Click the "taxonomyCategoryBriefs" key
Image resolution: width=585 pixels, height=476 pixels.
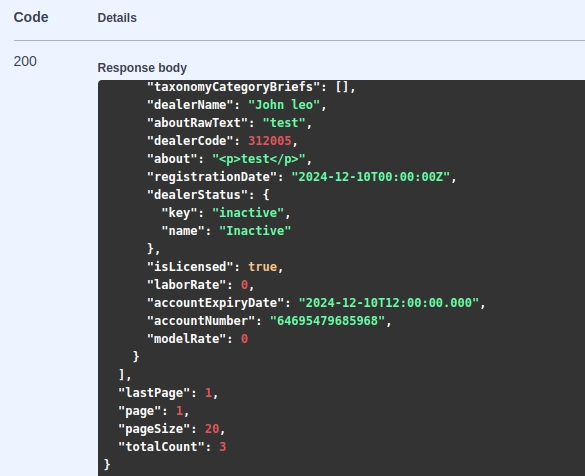point(234,87)
